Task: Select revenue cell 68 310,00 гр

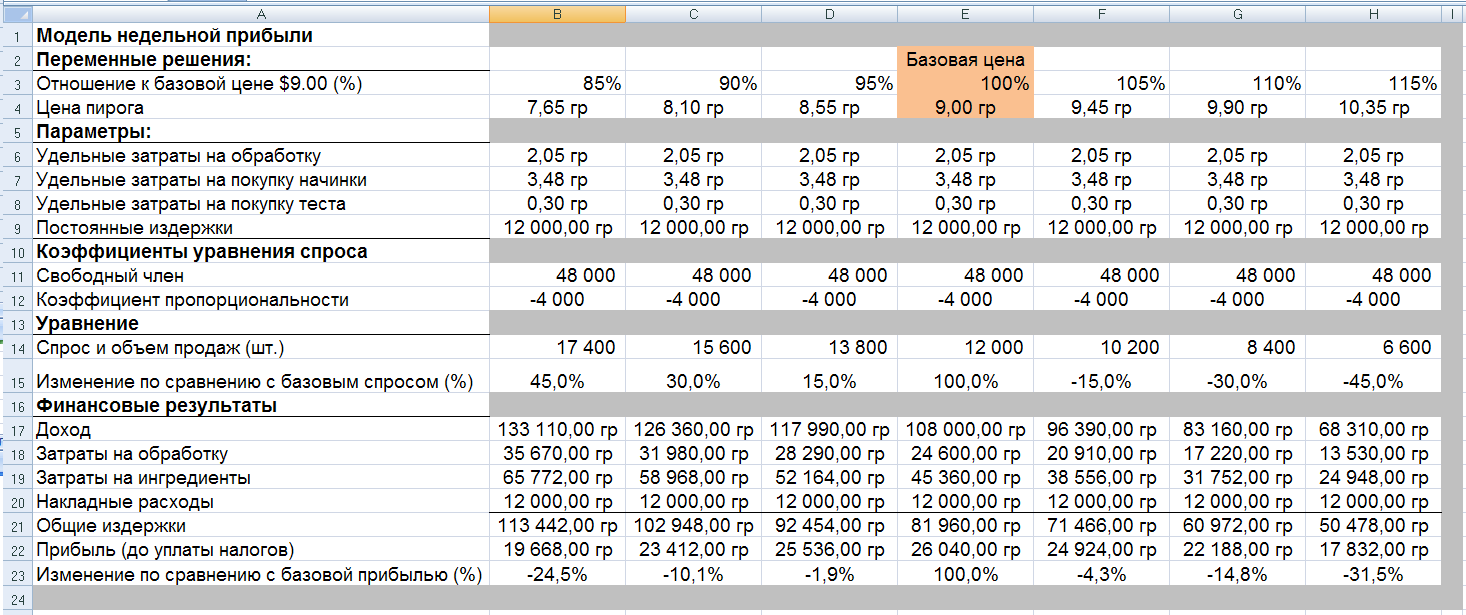Action: point(1373,430)
